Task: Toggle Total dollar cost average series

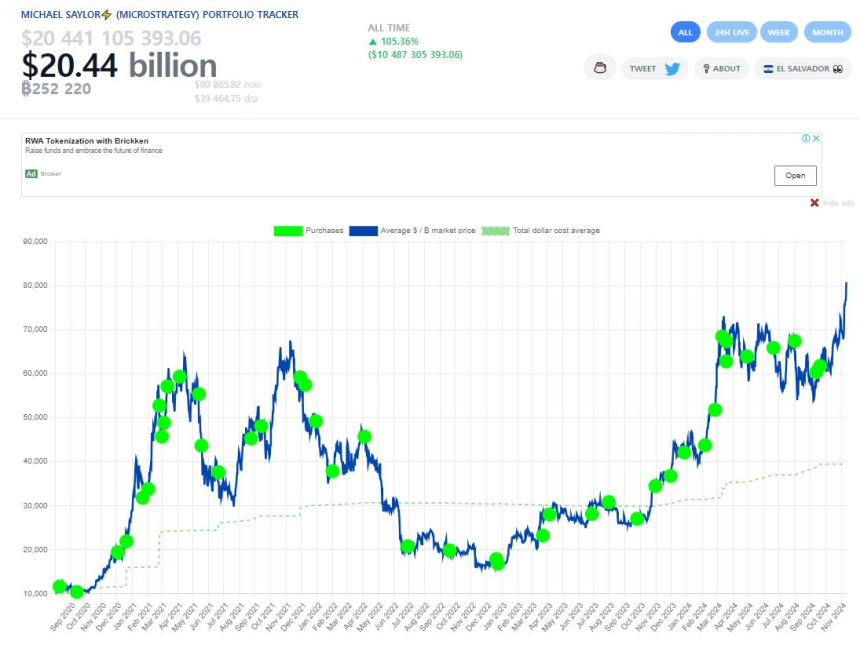Action: (541, 231)
